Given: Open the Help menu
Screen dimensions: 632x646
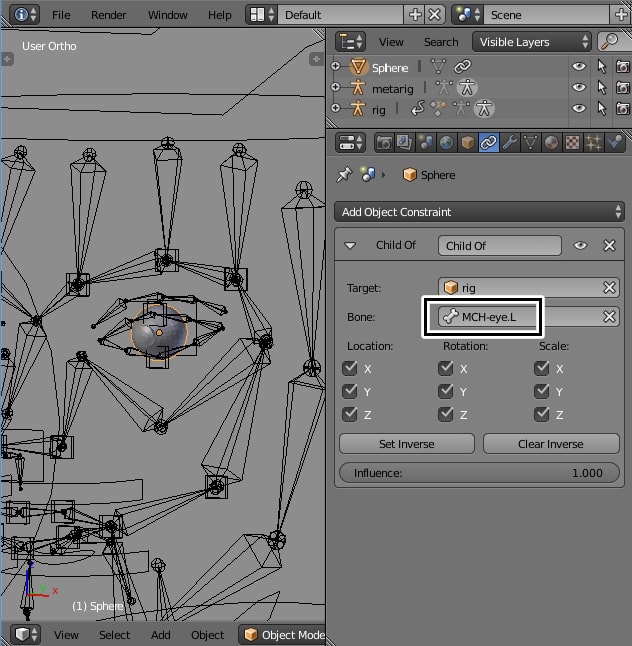Looking at the screenshot, I should [x=219, y=15].
